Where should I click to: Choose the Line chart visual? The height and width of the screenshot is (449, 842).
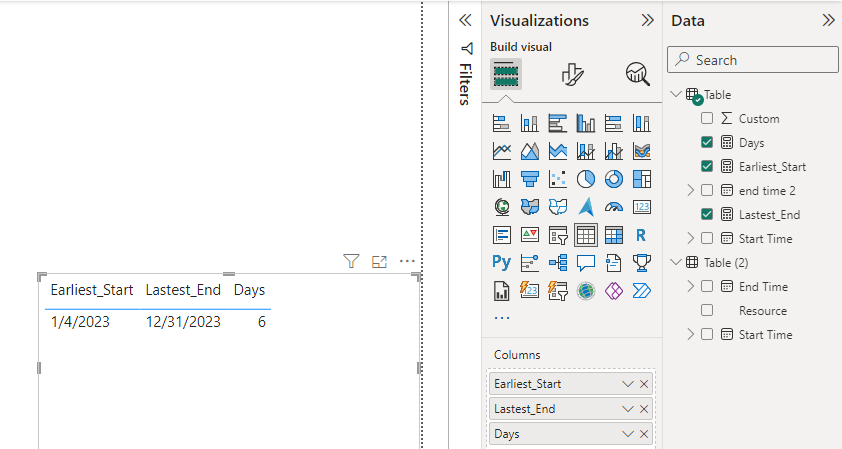click(x=502, y=151)
